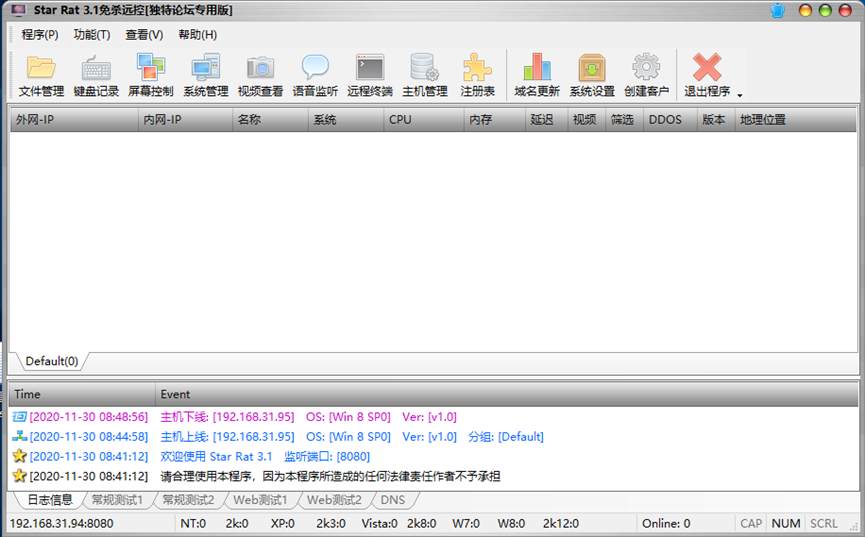Click 创建客户 build client icon
This screenshot has height=537, width=865.
[x=646, y=76]
